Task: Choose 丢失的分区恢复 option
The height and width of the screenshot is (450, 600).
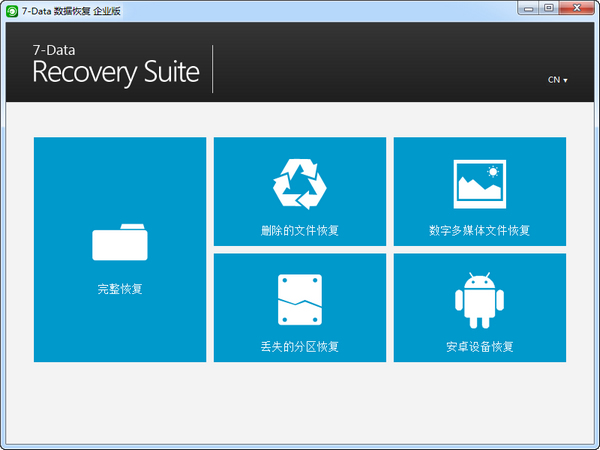Action: tap(300, 308)
